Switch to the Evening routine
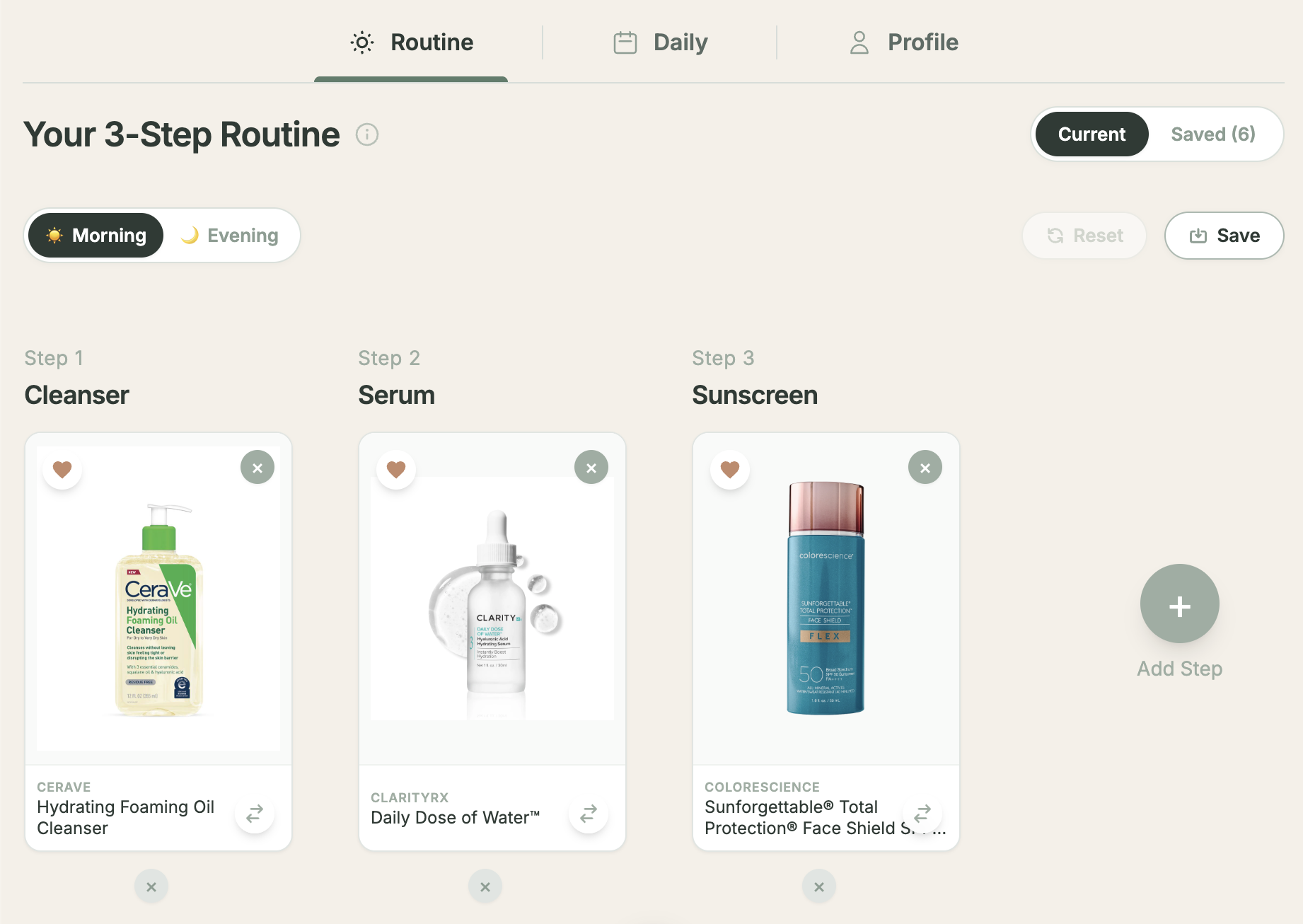Viewport: 1303px width, 924px height. [232, 235]
